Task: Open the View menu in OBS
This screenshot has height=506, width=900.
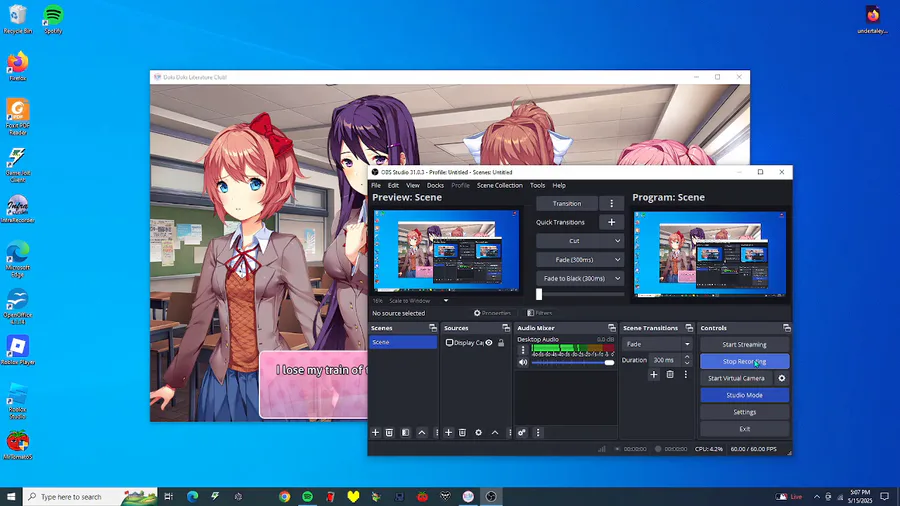Action: pyautogui.click(x=413, y=185)
